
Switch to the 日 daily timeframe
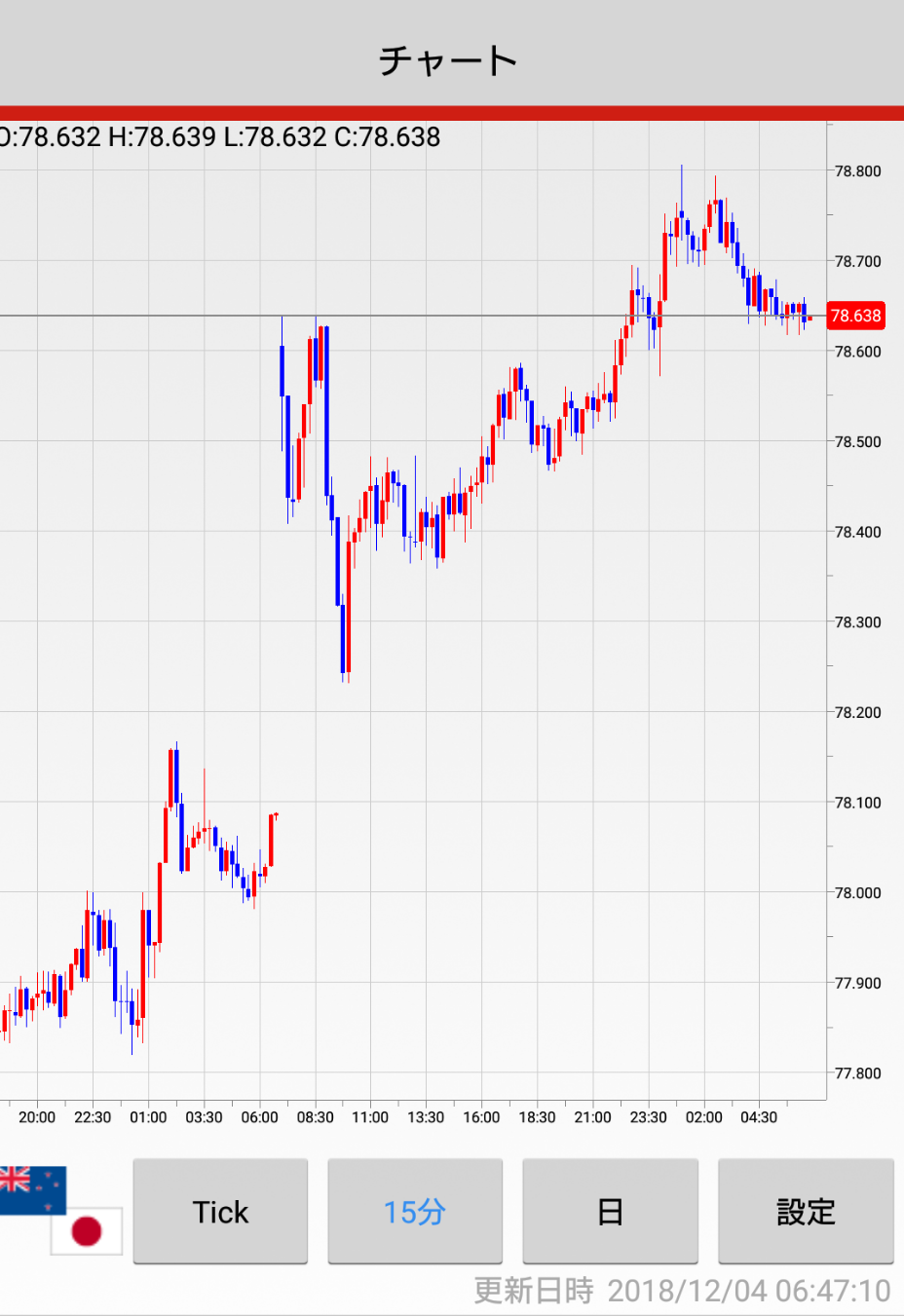coord(610,1211)
